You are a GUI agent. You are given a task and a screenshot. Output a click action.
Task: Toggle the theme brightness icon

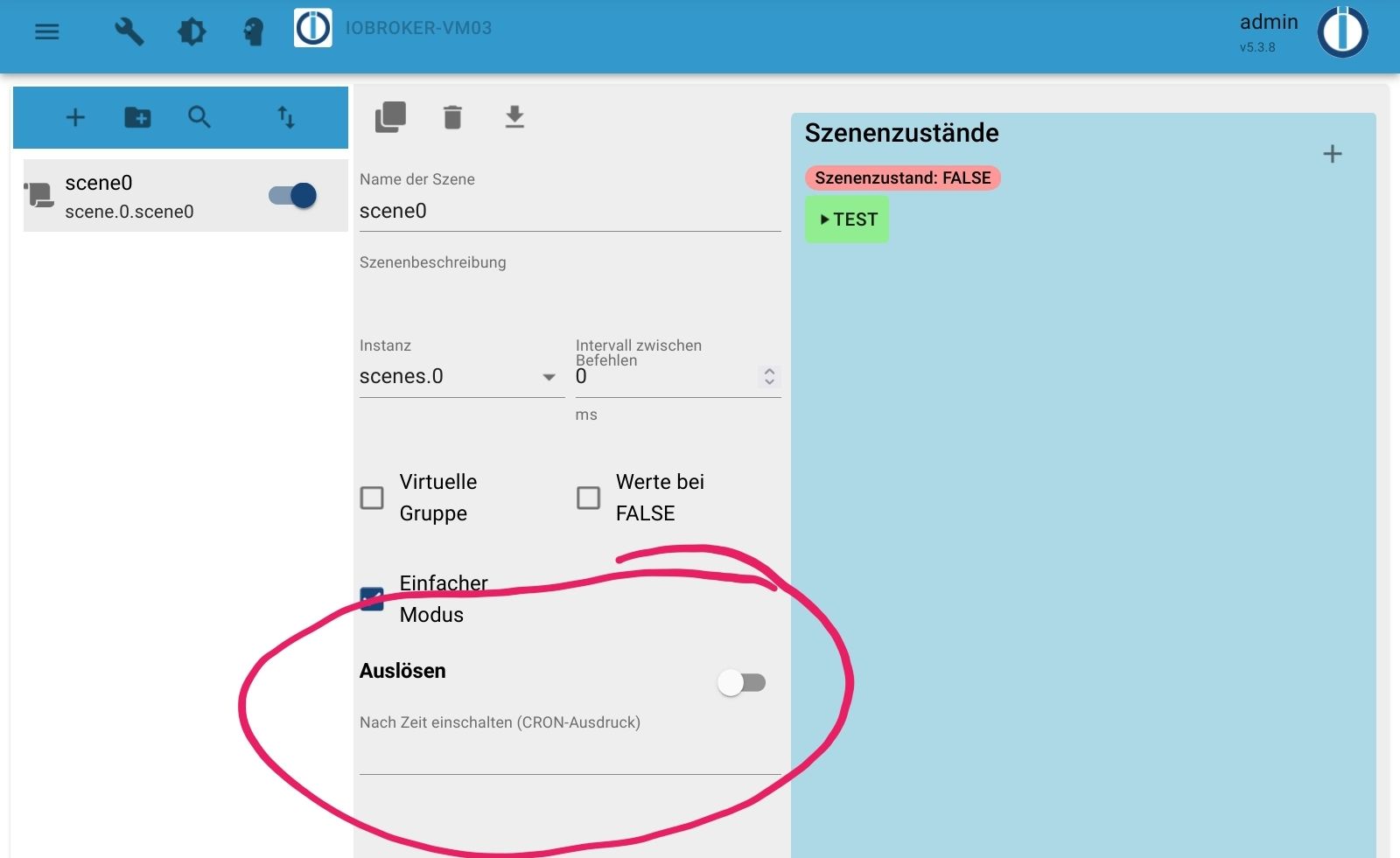[192, 32]
